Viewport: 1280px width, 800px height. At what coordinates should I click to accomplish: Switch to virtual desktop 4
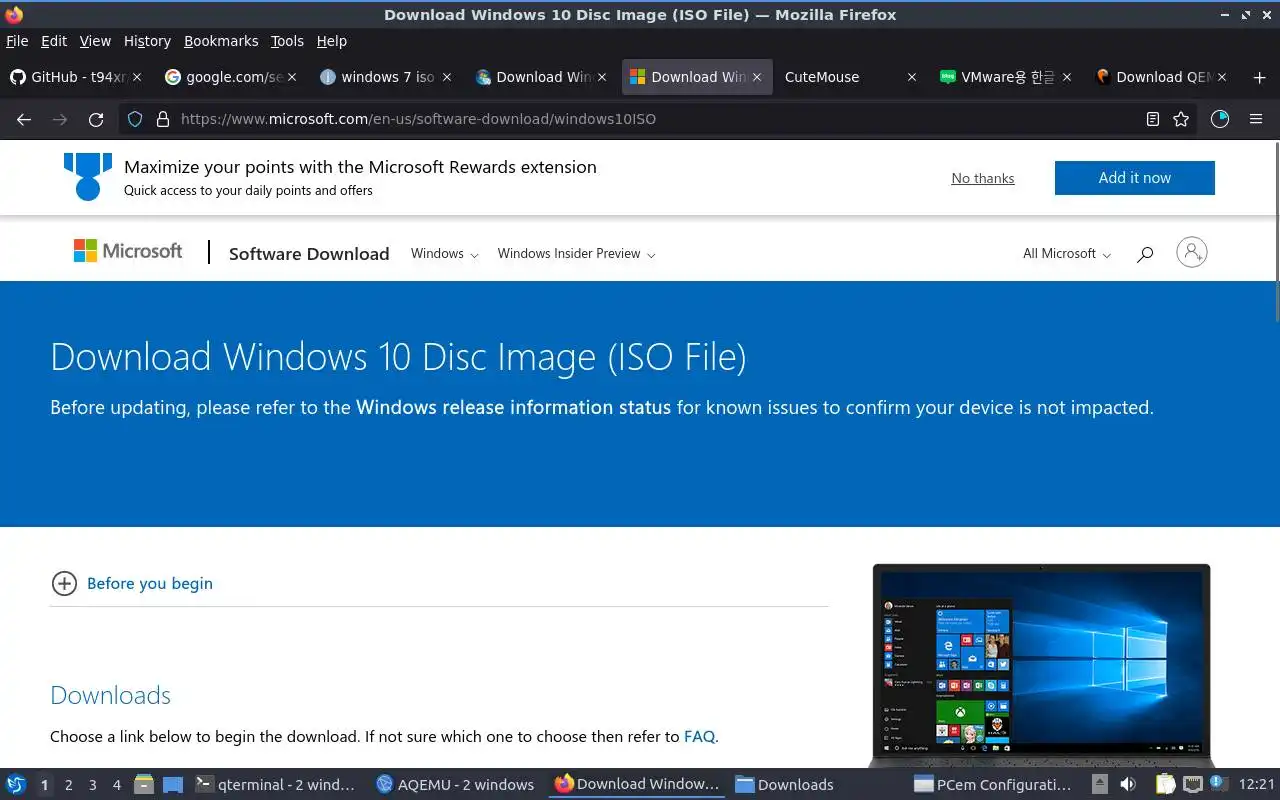116,785
